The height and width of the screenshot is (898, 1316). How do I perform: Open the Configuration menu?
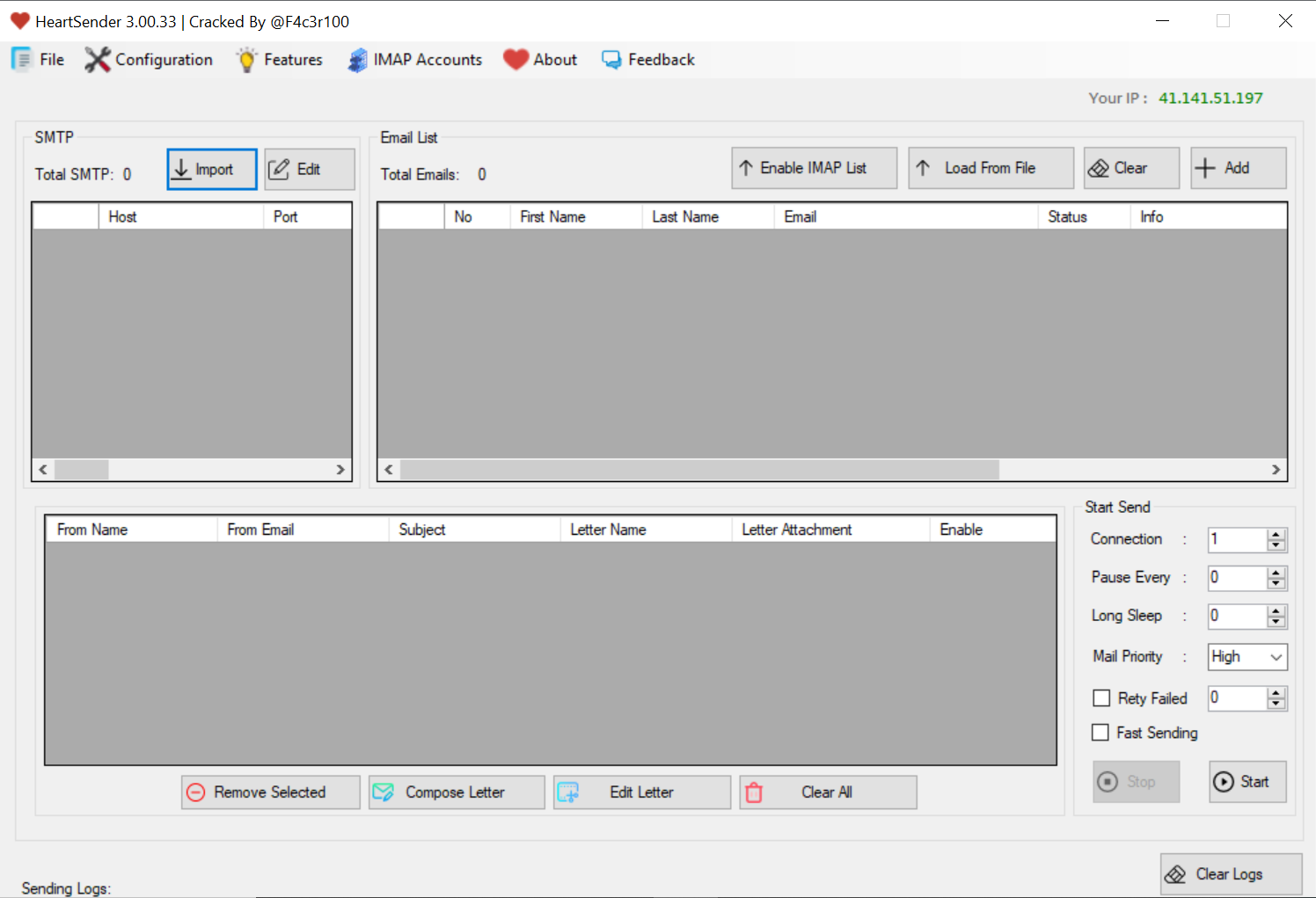tap(150, 60)
